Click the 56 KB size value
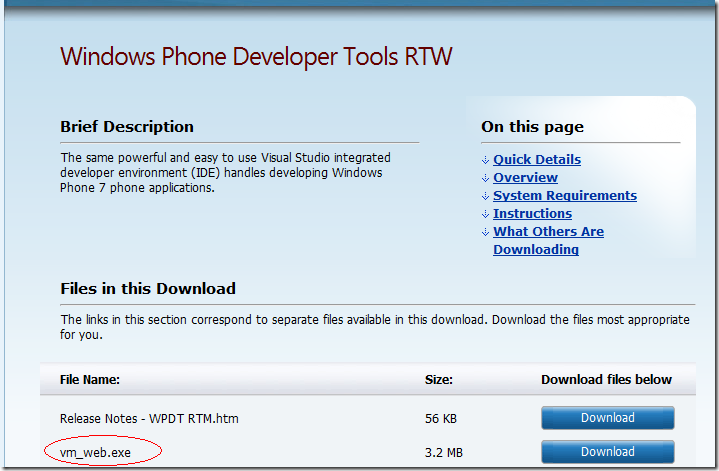This screenshot has height=471, width=719. 441,419
